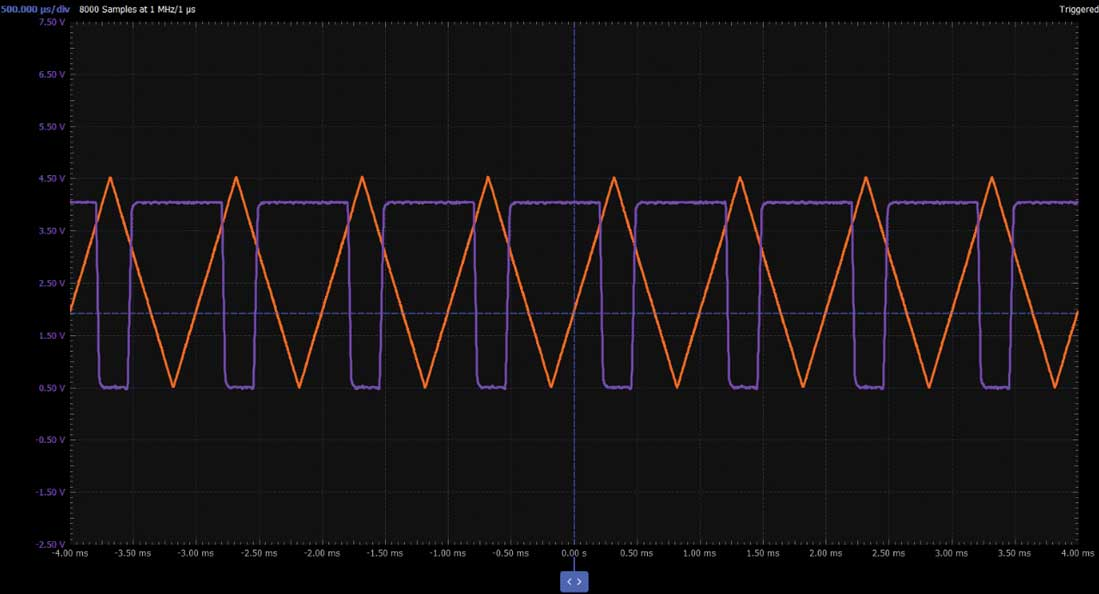1099x594 pixels.
Task: Click the 0.50 V vertical axis label
Action: (52, 388)
